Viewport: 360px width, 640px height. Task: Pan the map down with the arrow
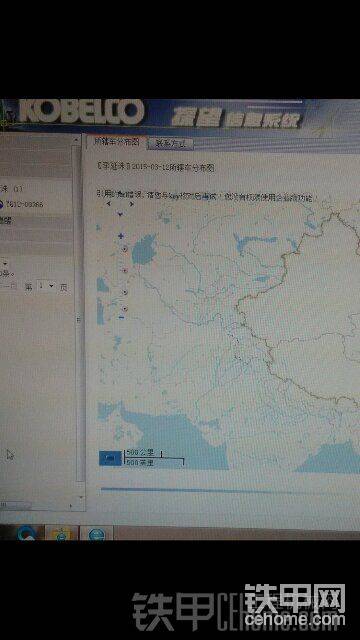click(120, 213)
